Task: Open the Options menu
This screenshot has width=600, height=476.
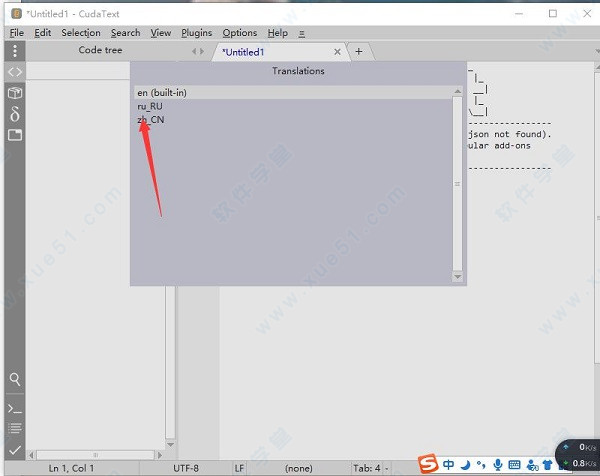Action: pyautogui.click(x=240, y=33)
